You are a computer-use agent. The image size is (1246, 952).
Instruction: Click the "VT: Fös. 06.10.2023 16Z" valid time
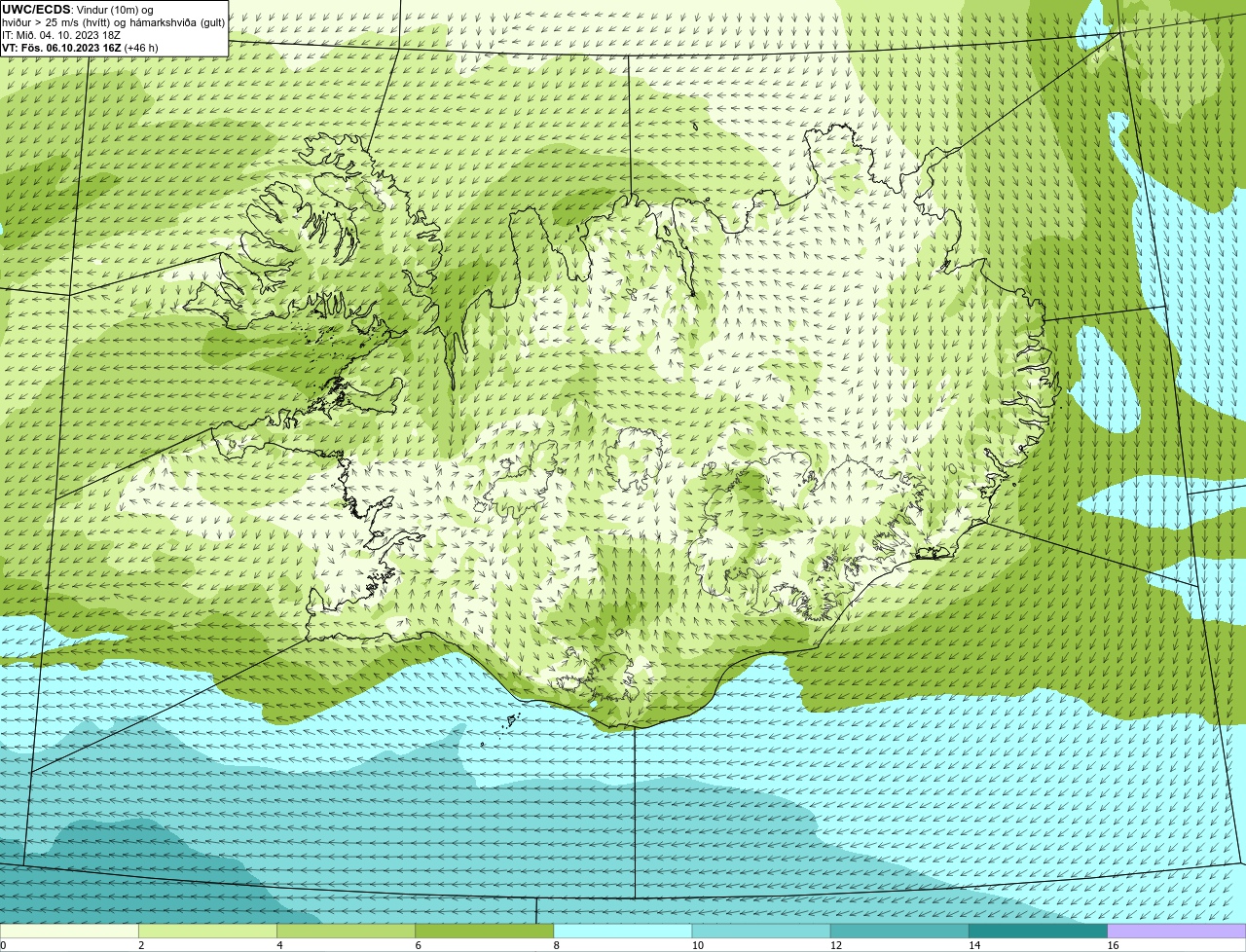click(61, 48)
